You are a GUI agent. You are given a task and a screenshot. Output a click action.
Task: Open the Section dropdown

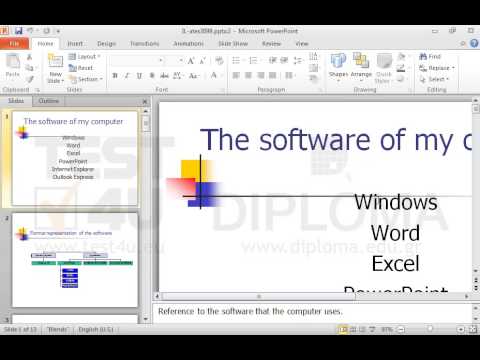pos(86,79)
